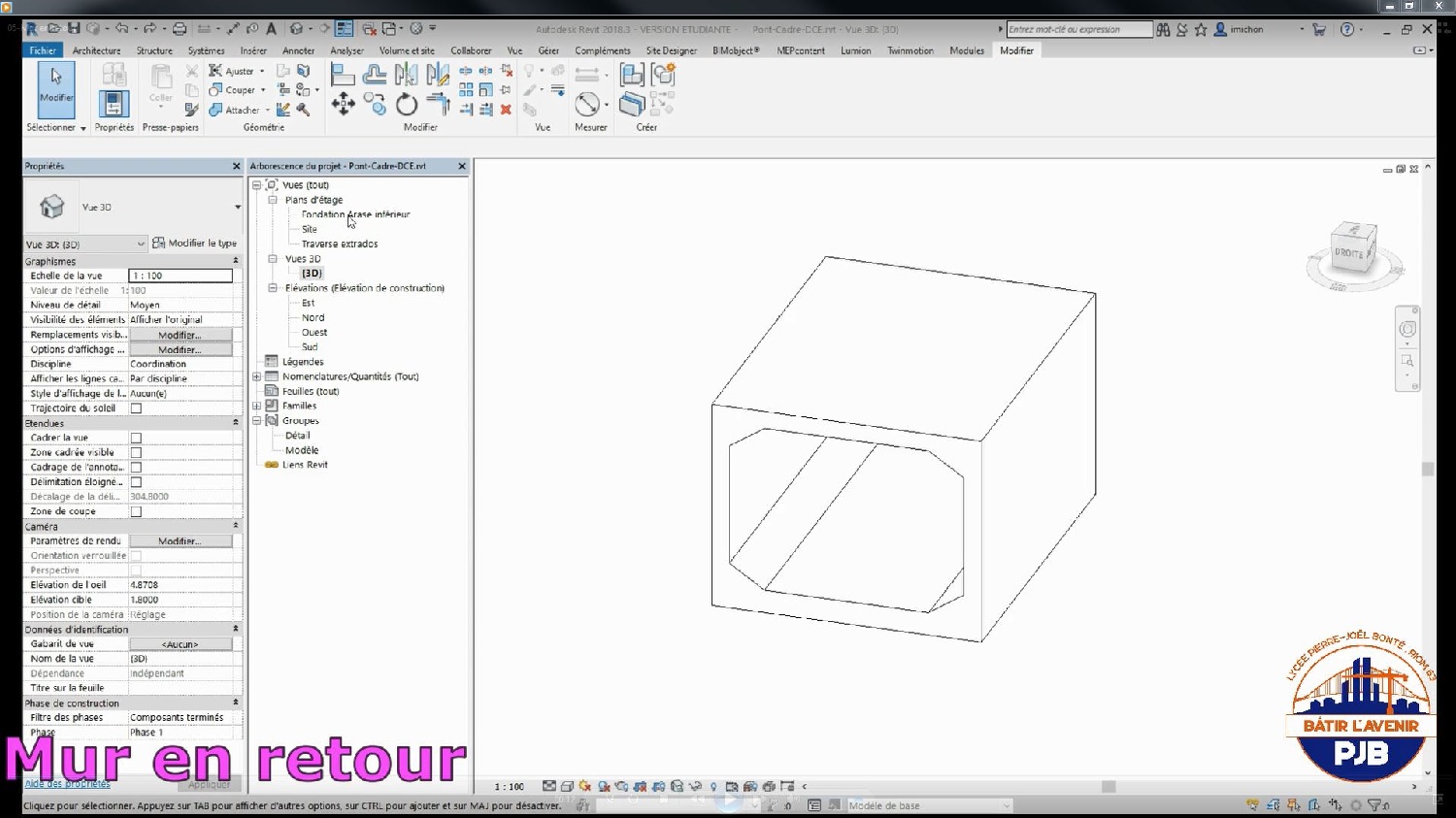Open the Properties palette icon in ribbon

pyautogui.click(x=114, y=103)
